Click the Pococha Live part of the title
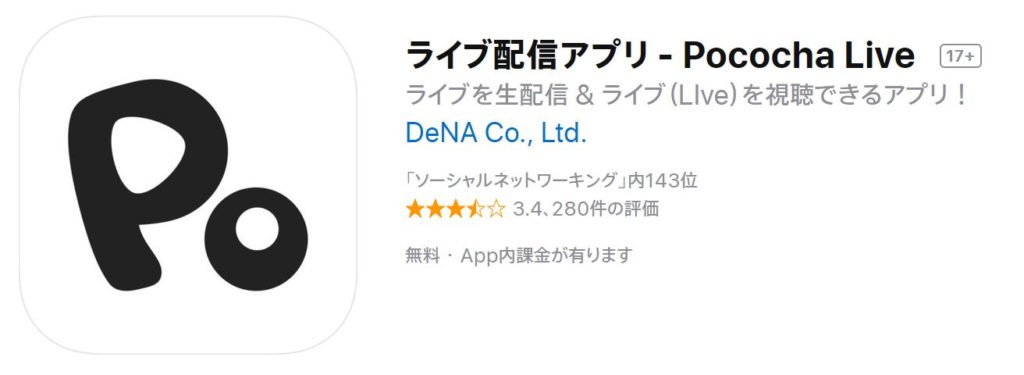Screen dimensions: 1024x375 (x=798, y=56)
